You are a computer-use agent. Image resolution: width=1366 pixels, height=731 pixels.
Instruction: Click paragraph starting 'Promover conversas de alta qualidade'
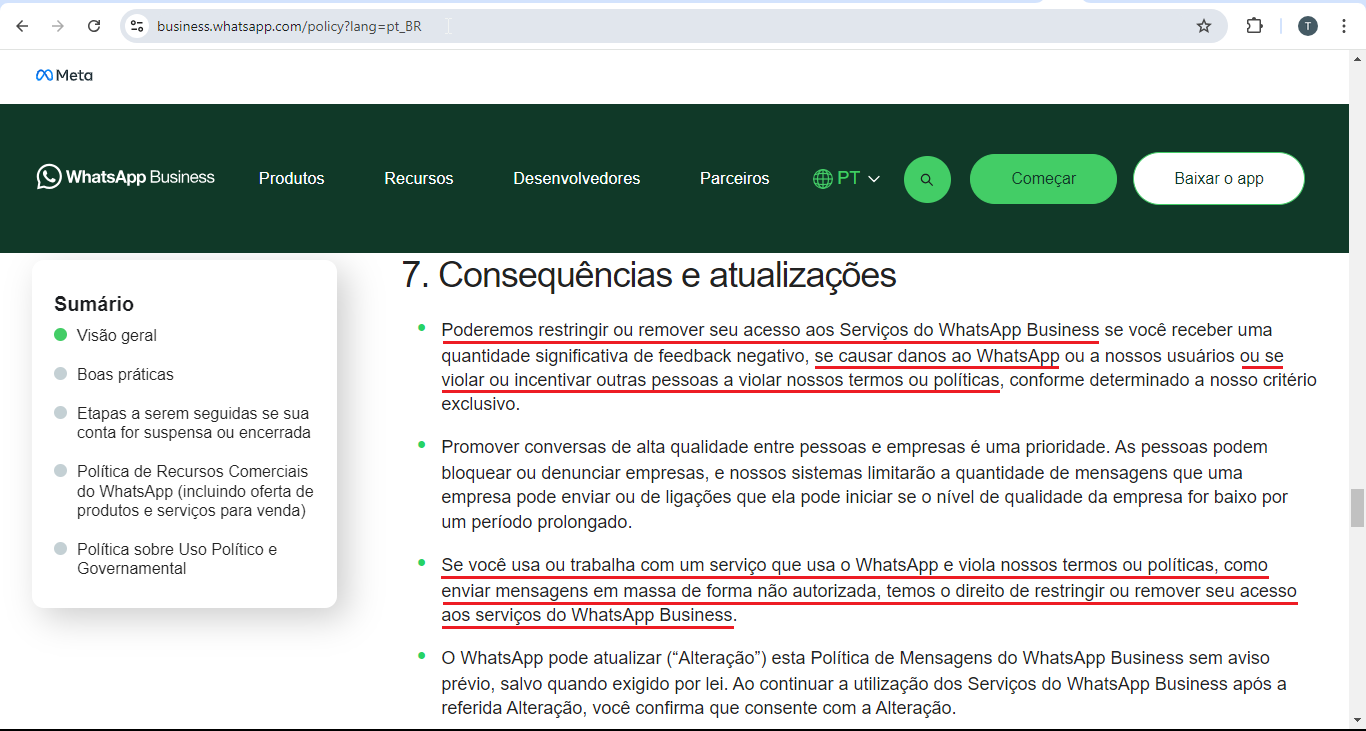click(865, 484)
